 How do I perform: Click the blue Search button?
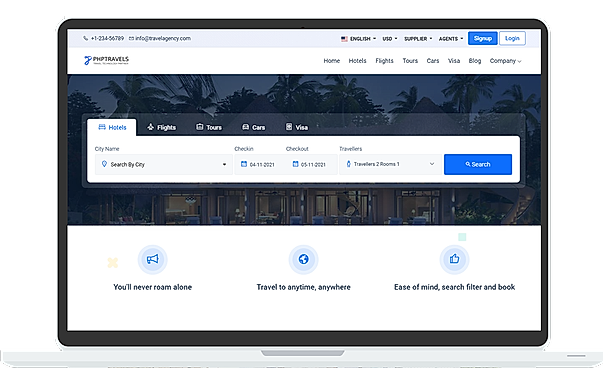(478, 164)
